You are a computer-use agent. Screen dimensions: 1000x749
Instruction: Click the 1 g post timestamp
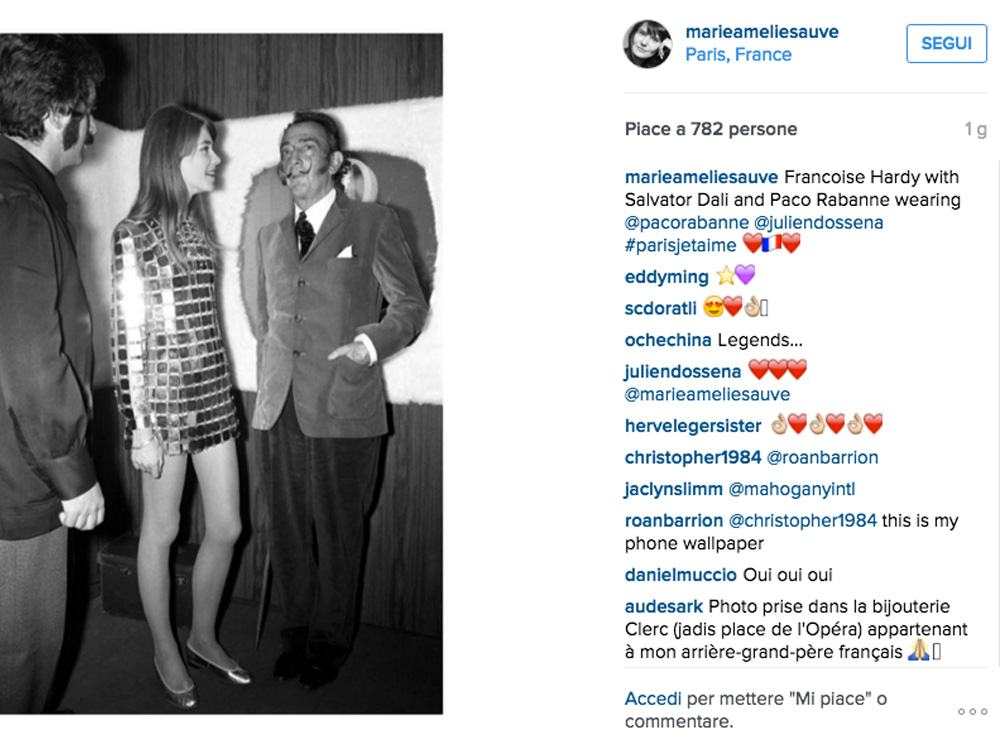pos(975,130)
